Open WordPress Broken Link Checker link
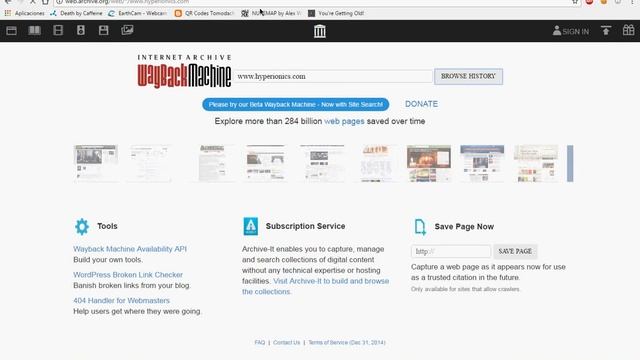Image resolution: width=640 pixels, height=360 pixels. 128,275
